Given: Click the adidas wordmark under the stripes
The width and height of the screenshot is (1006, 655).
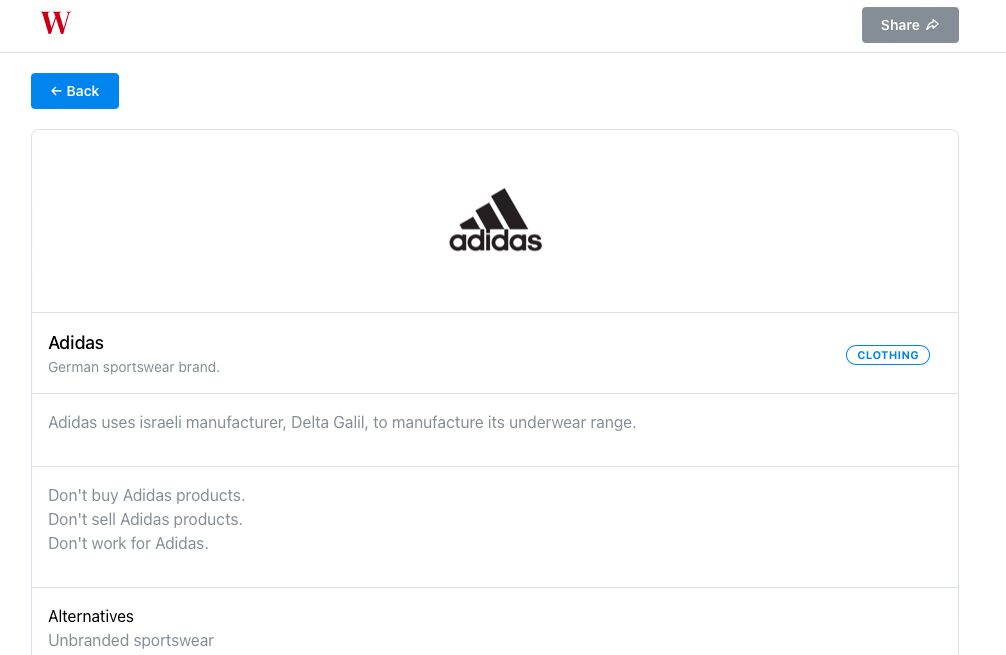Looking at the screenshot, I should click(496, 241).
